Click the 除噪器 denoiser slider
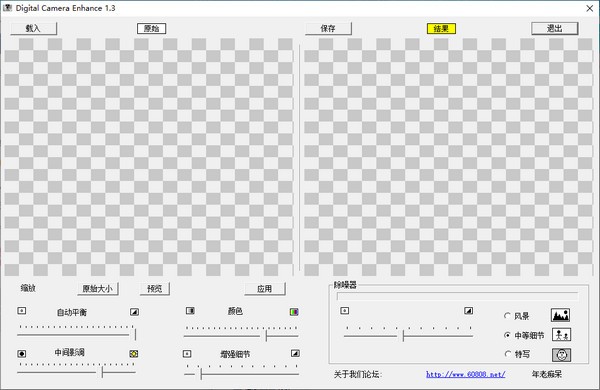 [x=408, y=334]
